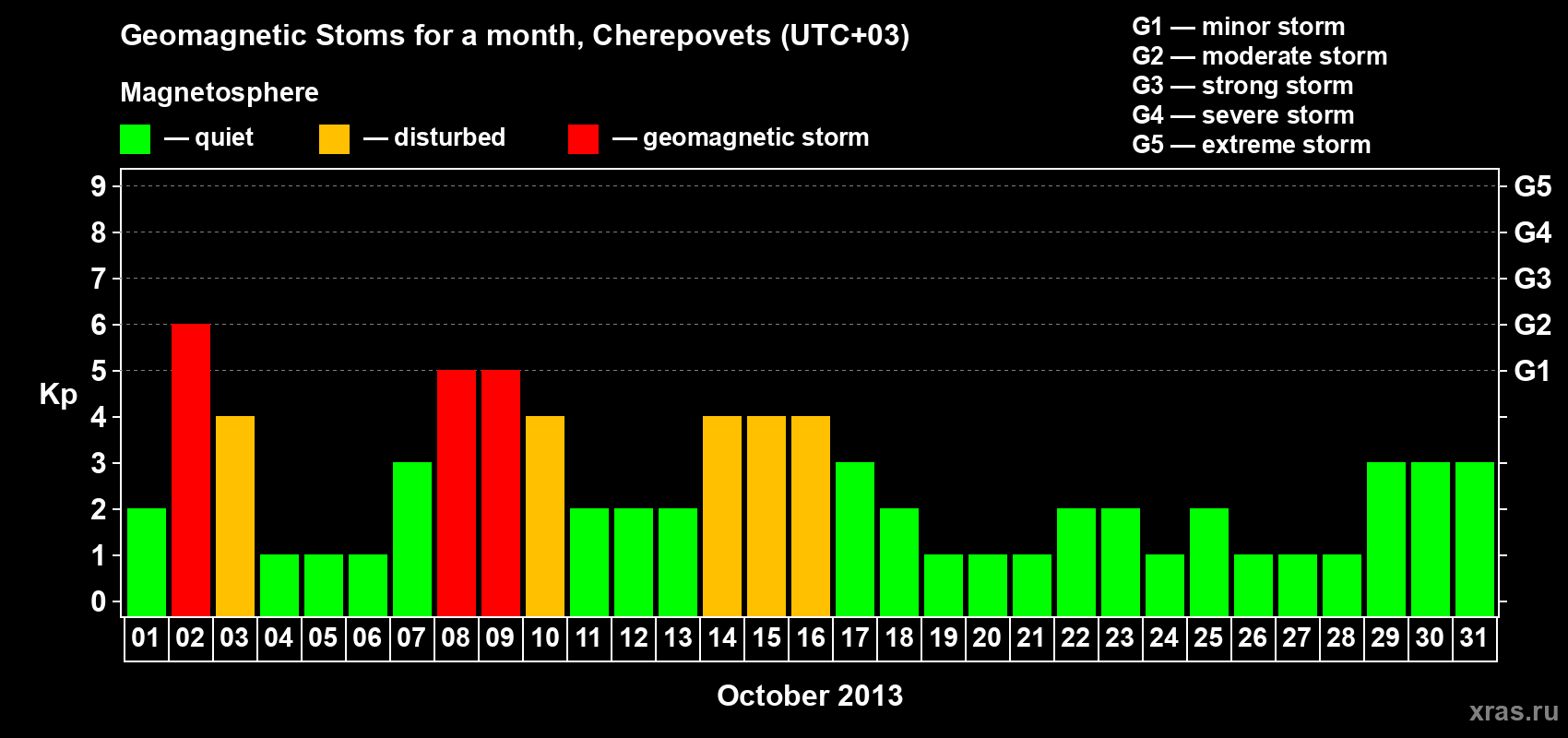
Task: Click the orange bar for October 15
Action: [x=766, y=517]
